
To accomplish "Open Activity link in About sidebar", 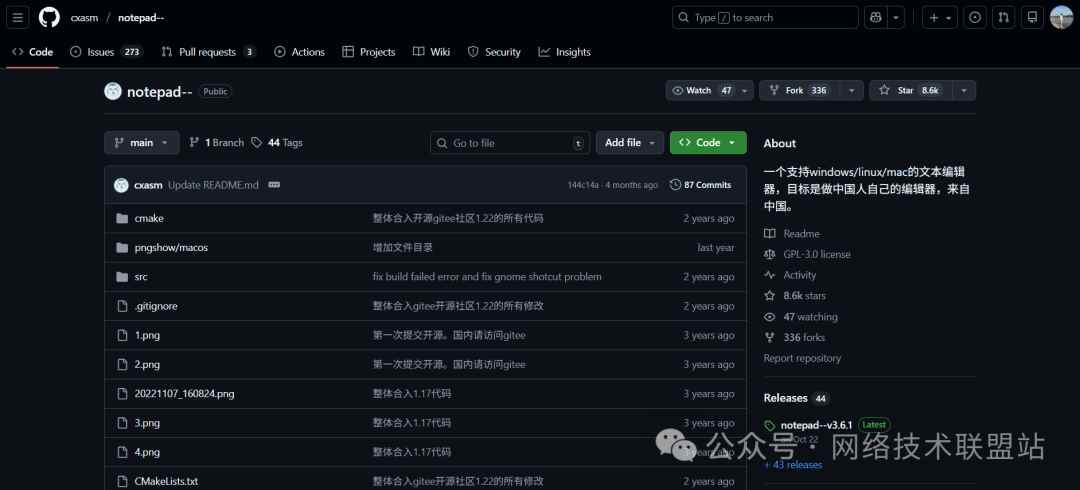I will click(791, 275).
